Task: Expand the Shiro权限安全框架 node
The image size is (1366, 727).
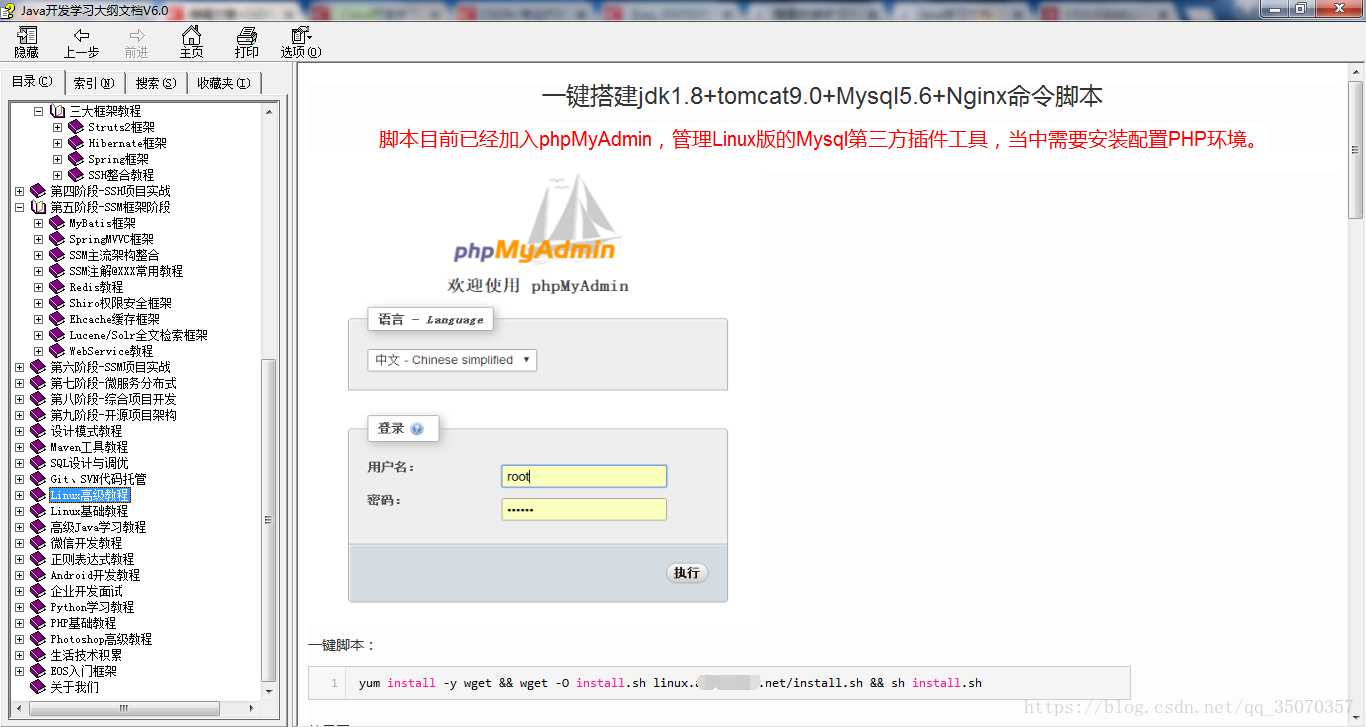Action: click(x=39, y=303)
